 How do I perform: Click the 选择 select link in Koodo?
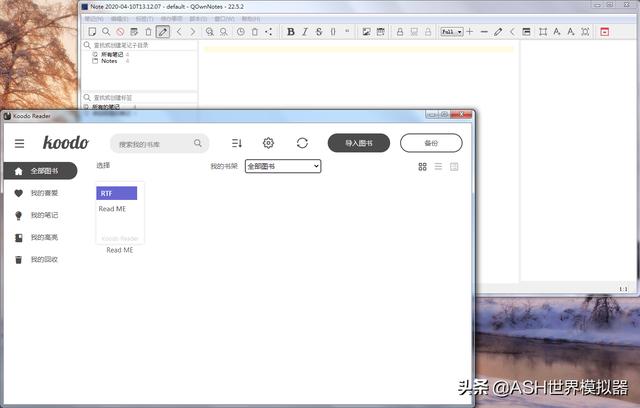pyautogui.click(x=103, y=165)
